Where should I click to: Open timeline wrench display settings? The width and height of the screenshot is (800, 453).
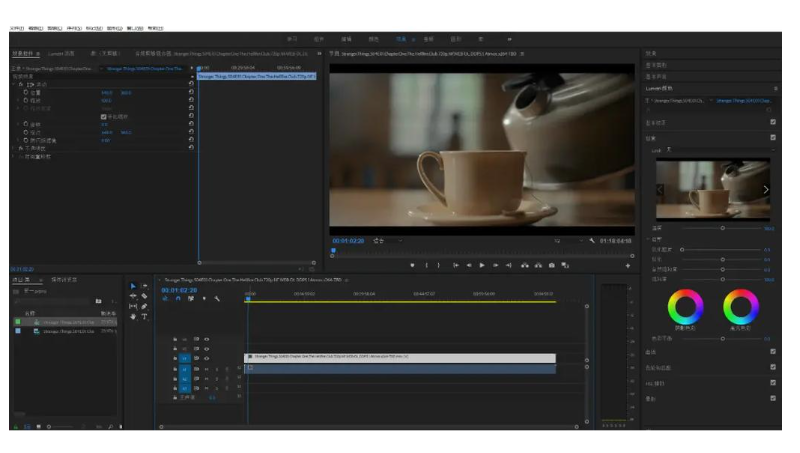tap(217, 299)
